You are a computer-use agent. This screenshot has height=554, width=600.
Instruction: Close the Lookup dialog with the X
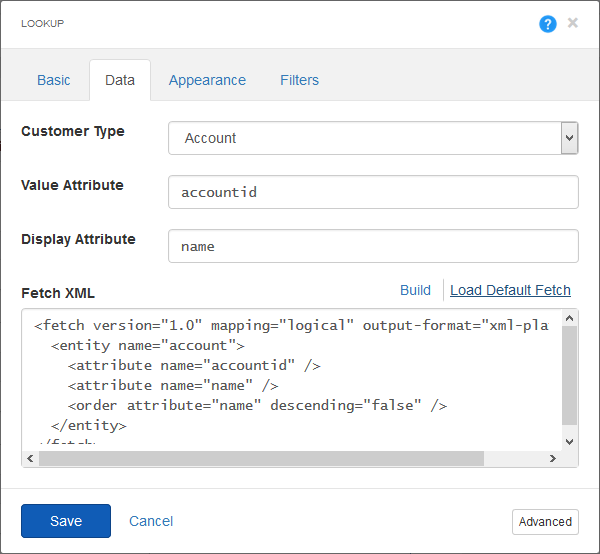(x=573, y=23)
